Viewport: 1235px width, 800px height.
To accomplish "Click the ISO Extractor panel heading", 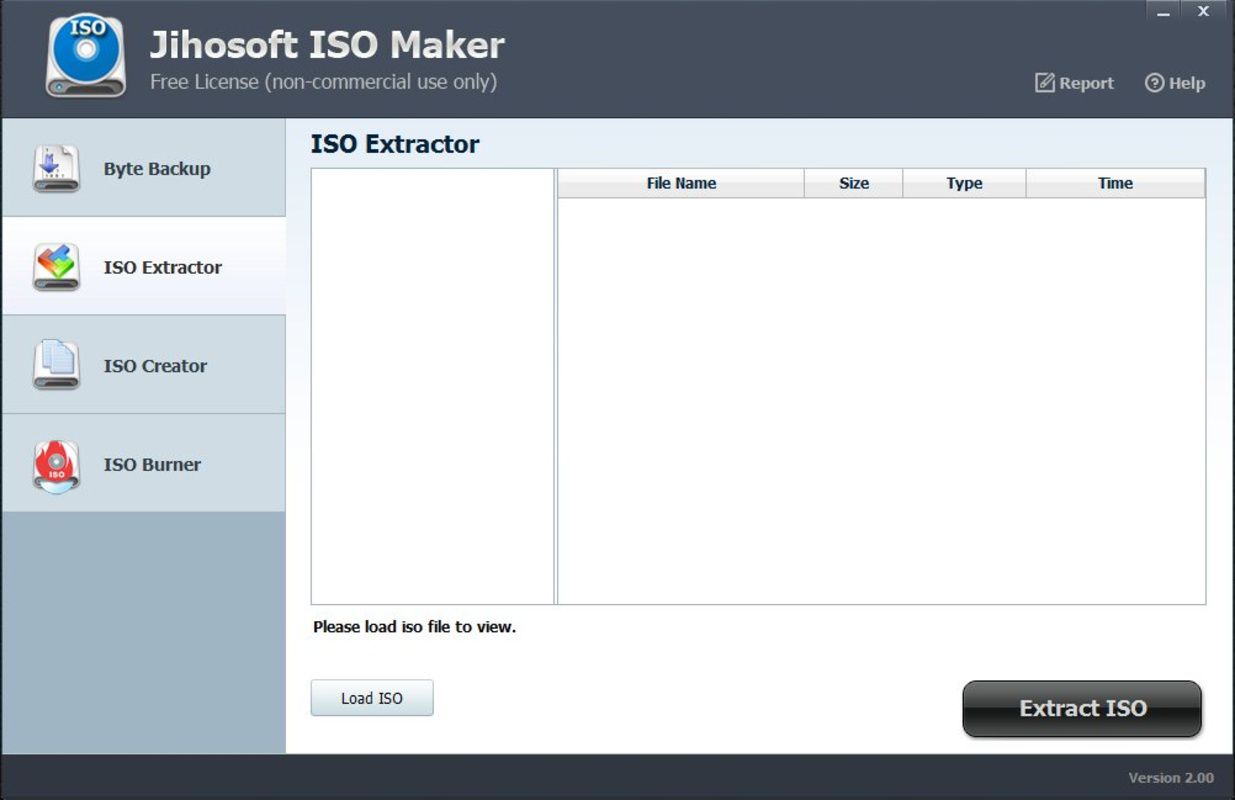I will 395,144.
